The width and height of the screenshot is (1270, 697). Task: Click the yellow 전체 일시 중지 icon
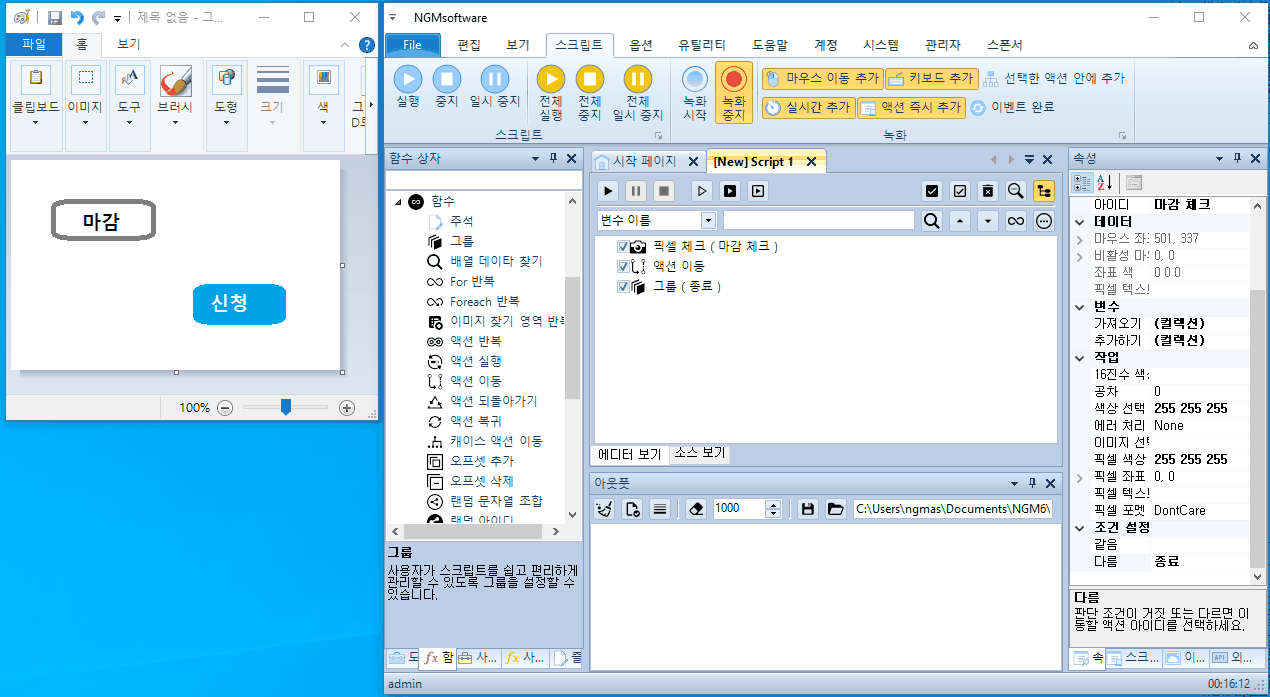(x=637, y=78)
